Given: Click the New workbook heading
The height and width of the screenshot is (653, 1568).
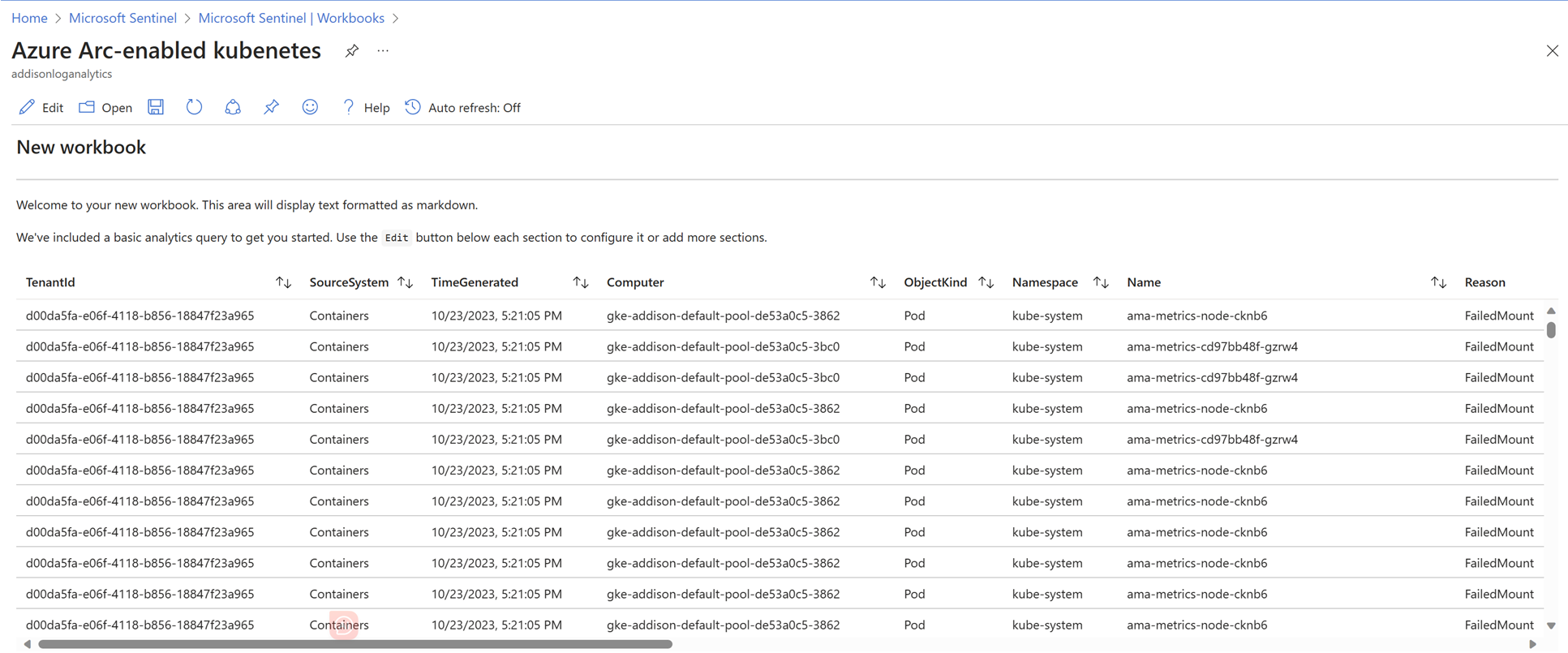Looking at the screenshot, I should point(81,147).
